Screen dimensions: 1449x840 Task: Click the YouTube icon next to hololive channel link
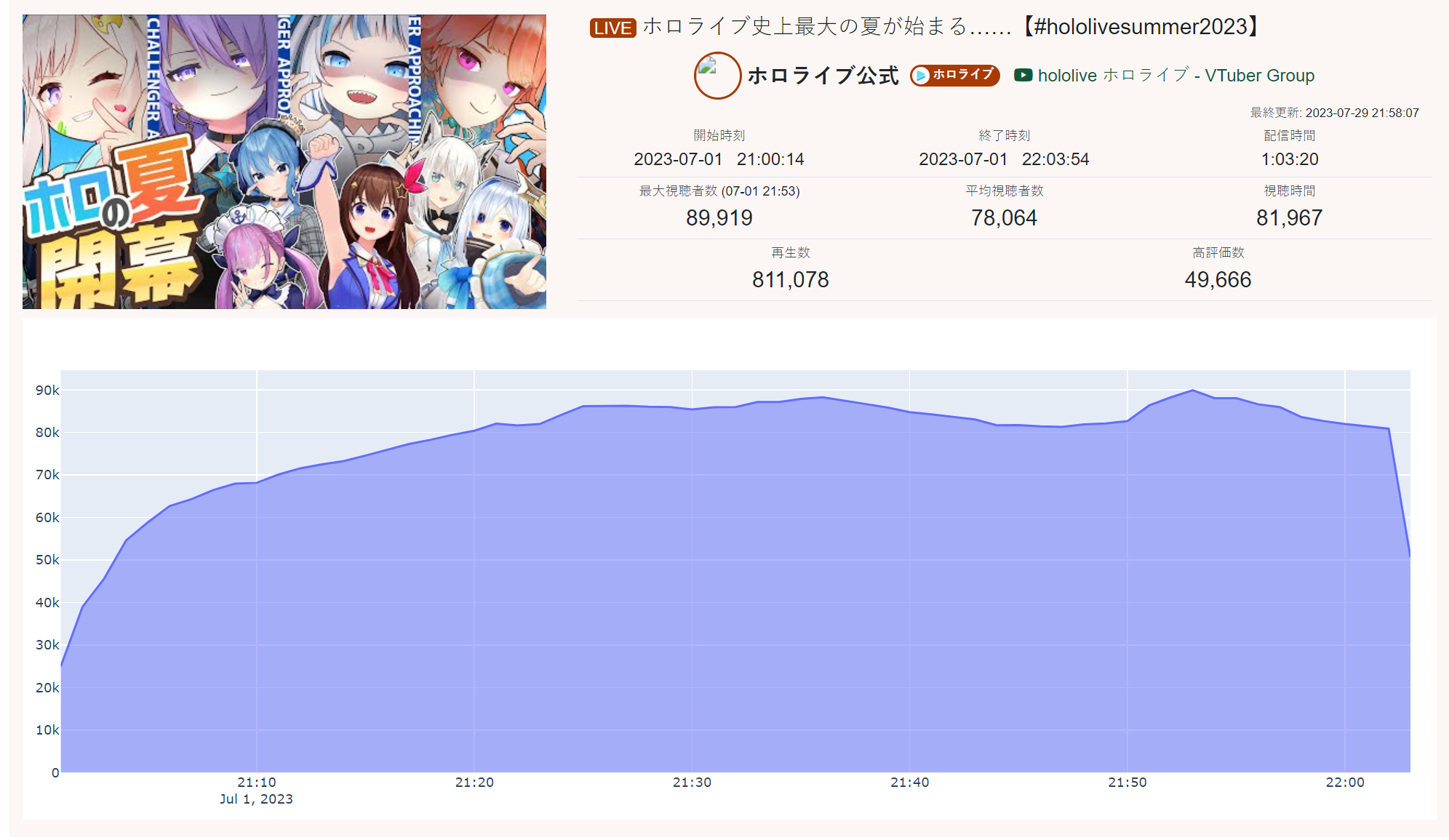point(1023,75)
